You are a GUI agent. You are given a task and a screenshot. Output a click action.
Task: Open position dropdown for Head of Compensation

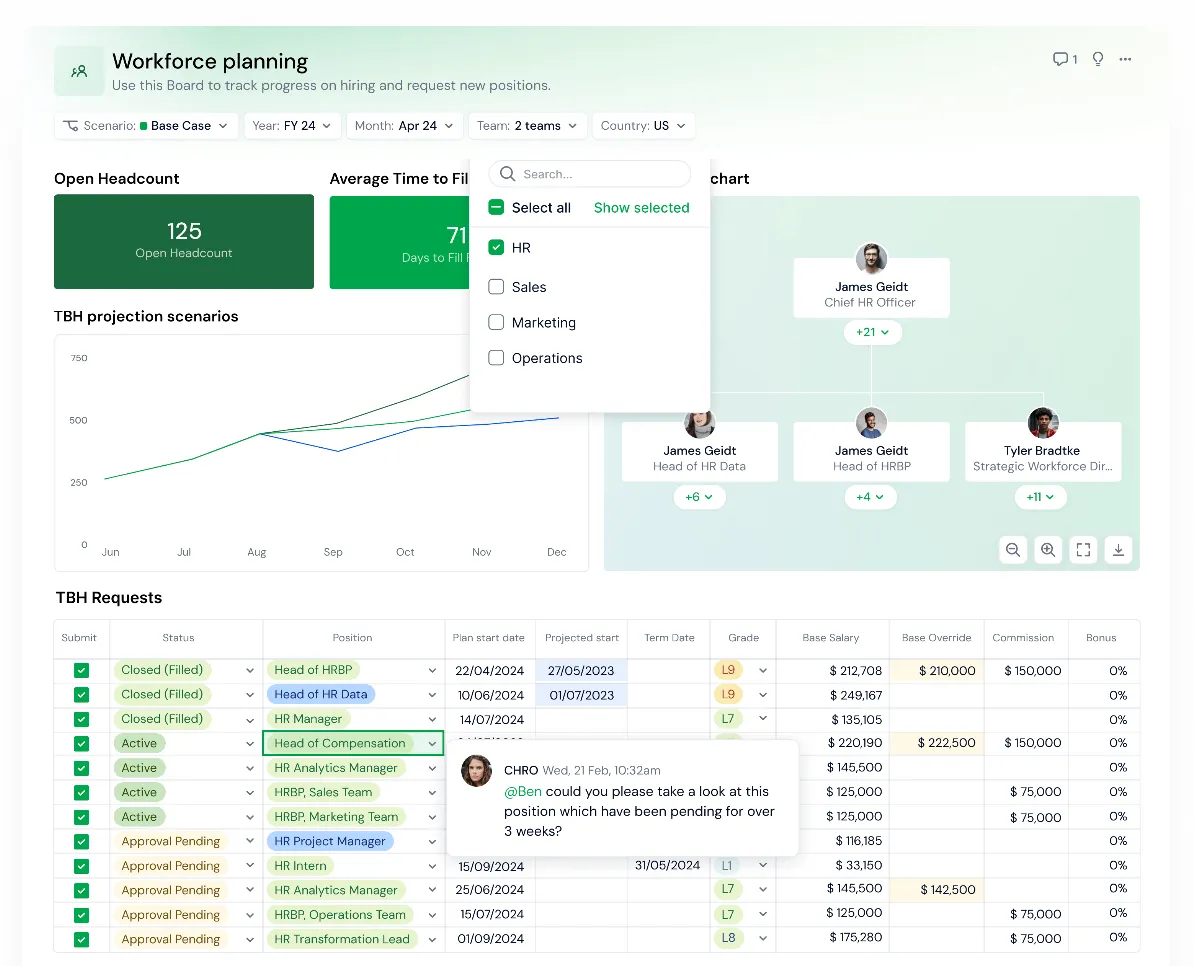[432, 744]
